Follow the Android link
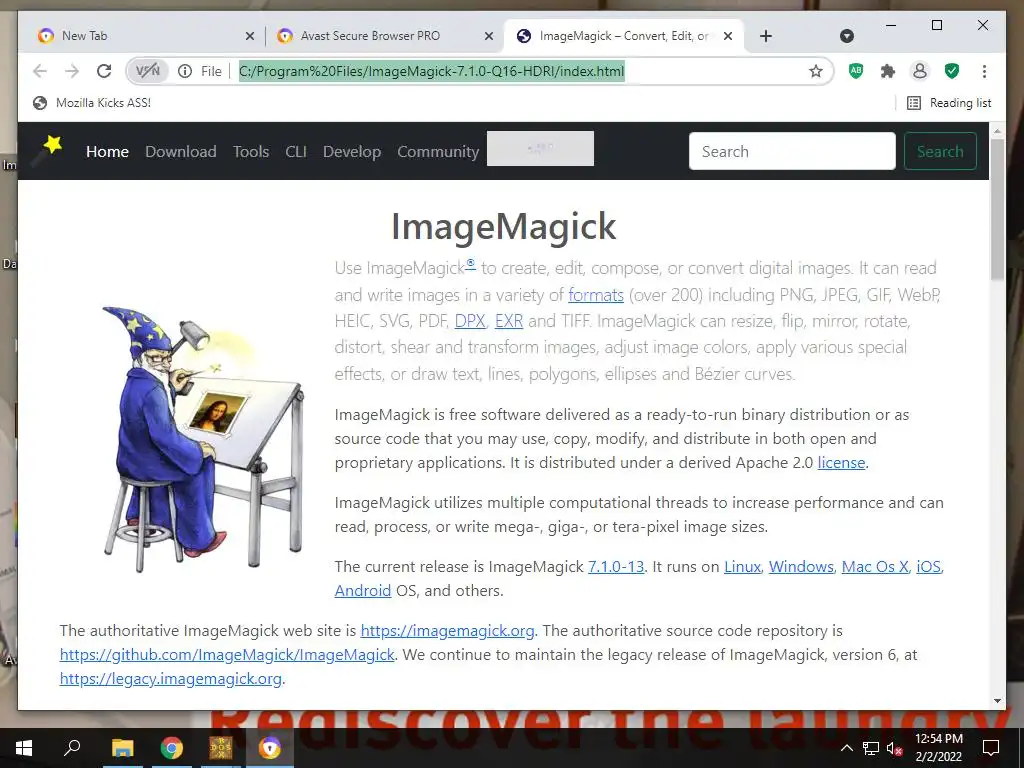 (x=362, y=590)
